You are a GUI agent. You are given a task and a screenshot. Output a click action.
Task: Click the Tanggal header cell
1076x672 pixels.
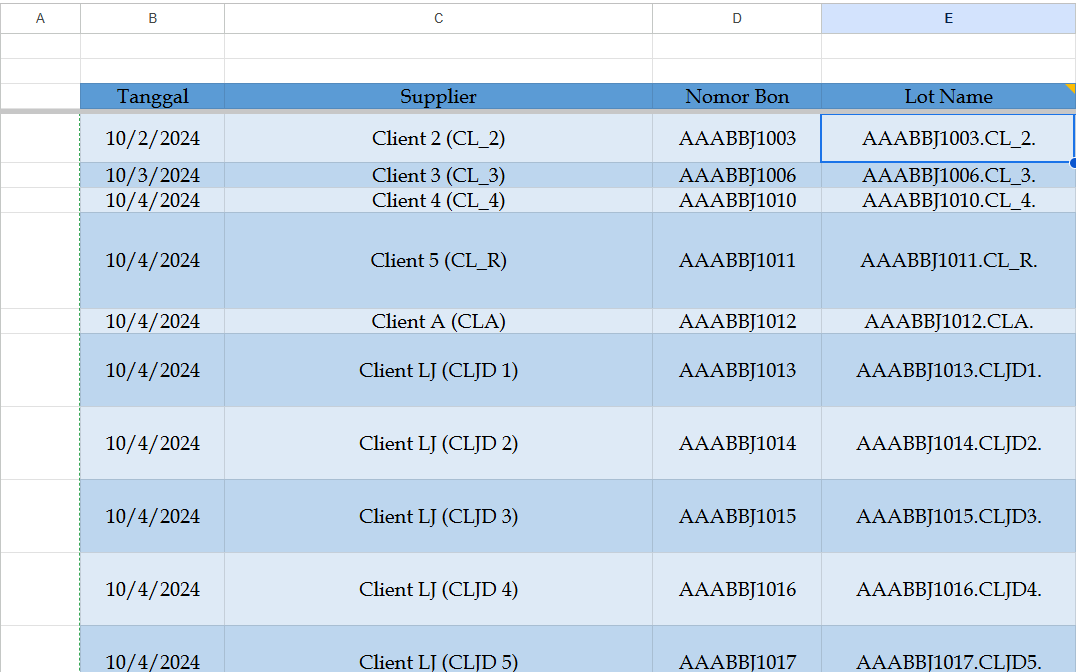[x=152, y=96]
